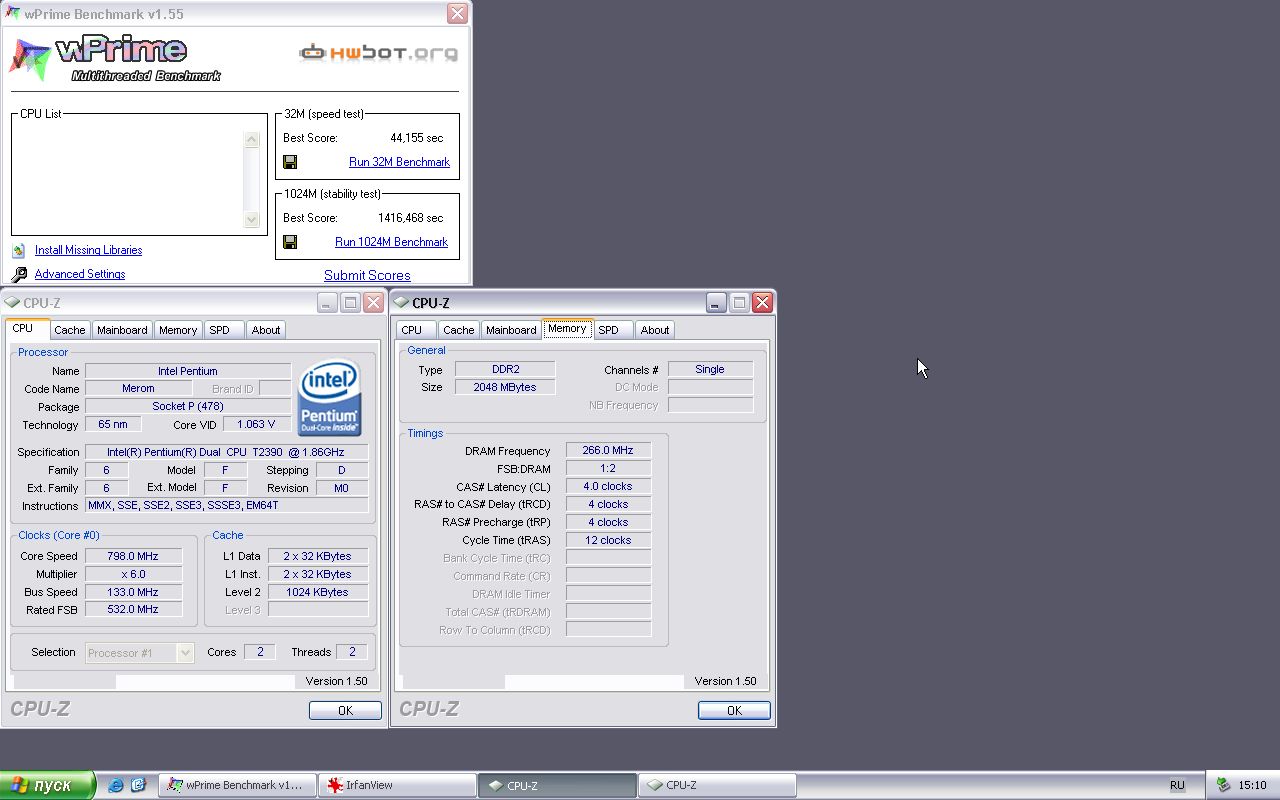Screen dimensions: 1280x800
Task: Close the wPrime Benchmark window
Action: tap(457, 13)
